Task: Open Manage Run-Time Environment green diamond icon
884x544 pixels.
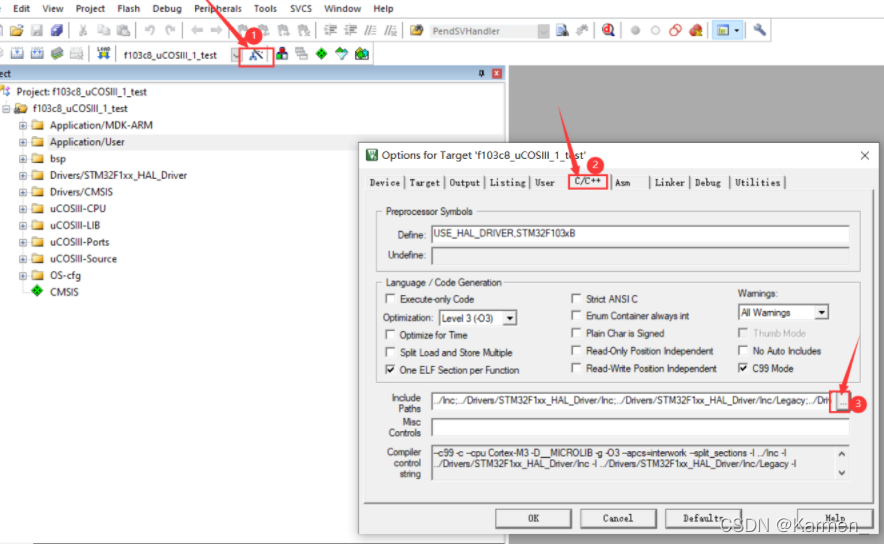Action: pyautogui.click(x=321, y=54)
